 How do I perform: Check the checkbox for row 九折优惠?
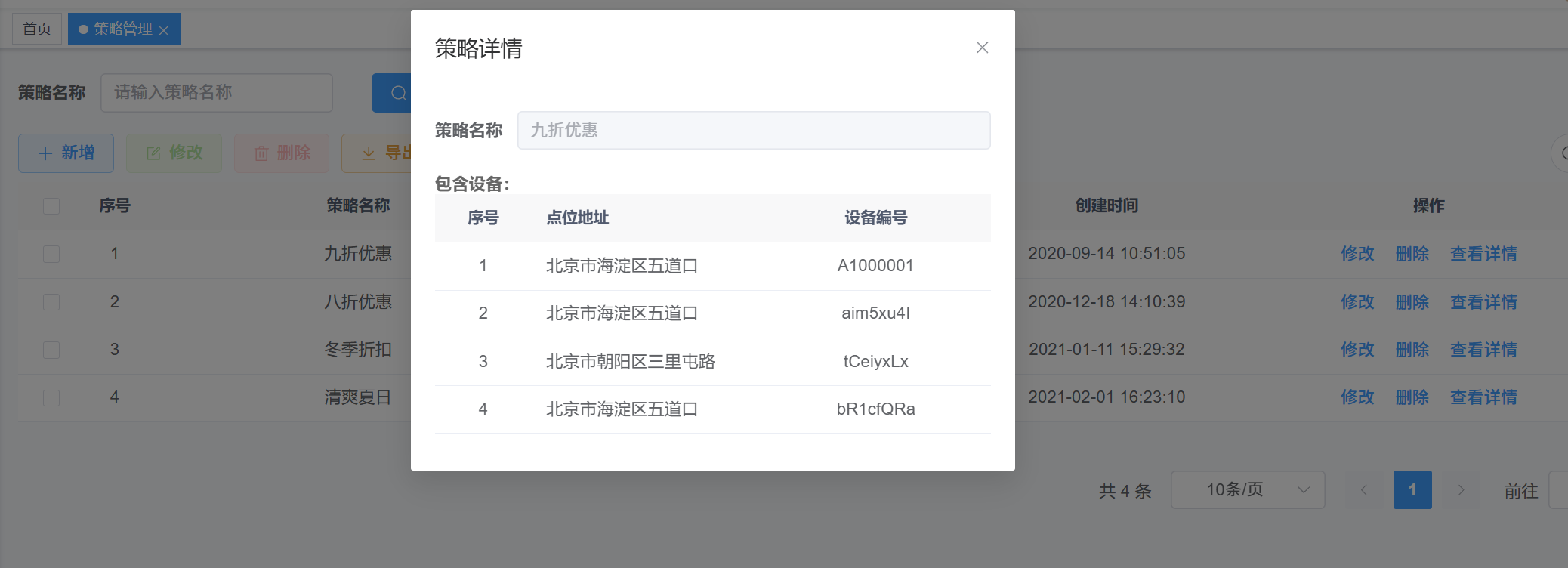[51, 254]
